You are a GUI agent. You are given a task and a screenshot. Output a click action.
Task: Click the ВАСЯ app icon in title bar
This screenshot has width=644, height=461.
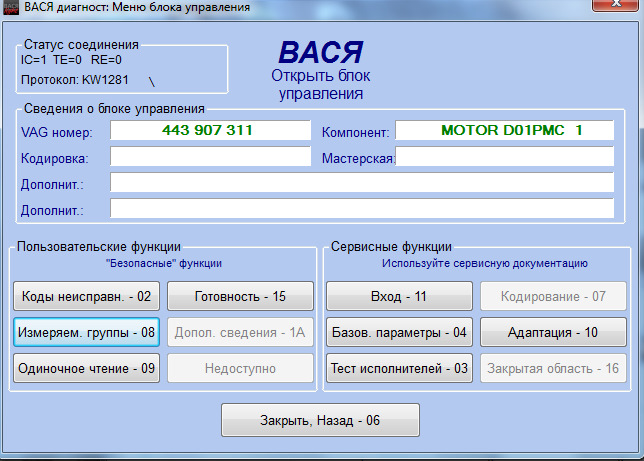click(11, 8)
